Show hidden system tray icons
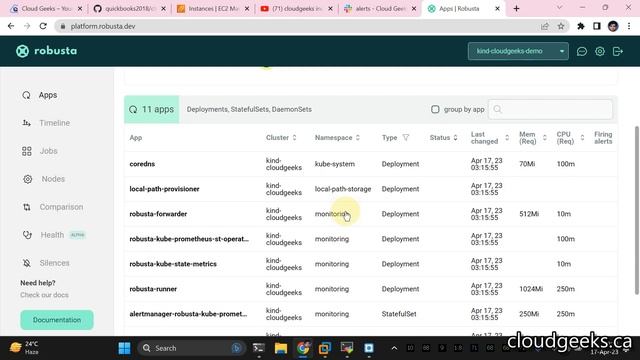Image resolution: width=640 pixels, height=360 pixels. (394, 348)
